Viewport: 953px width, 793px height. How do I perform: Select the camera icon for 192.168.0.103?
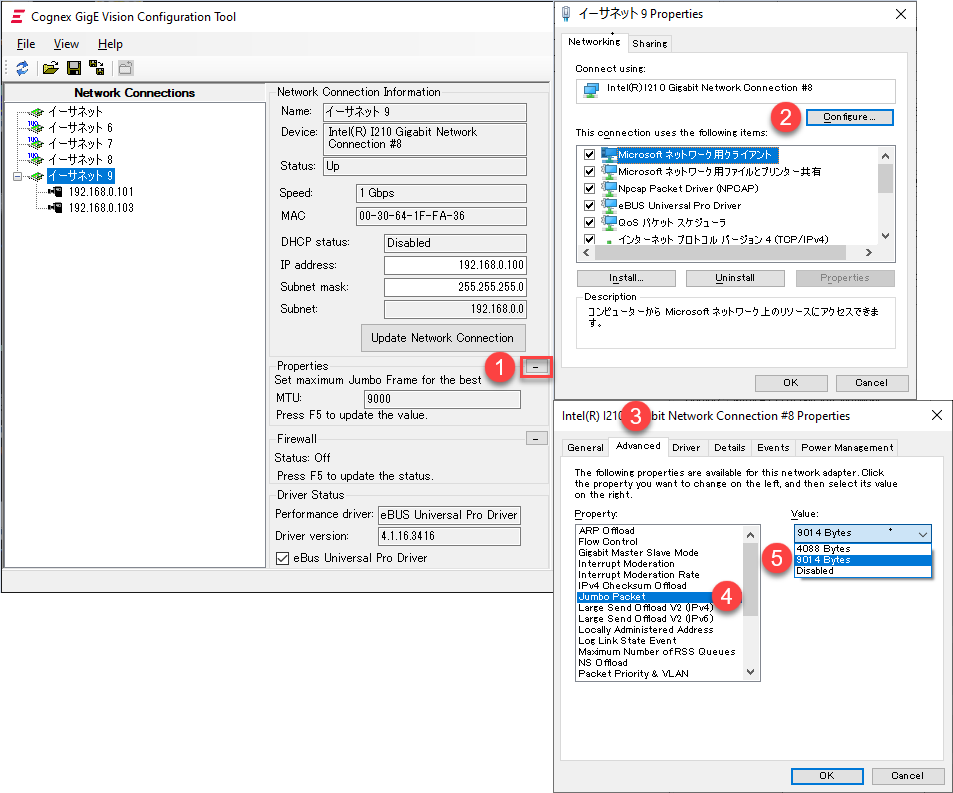(56, 208)
